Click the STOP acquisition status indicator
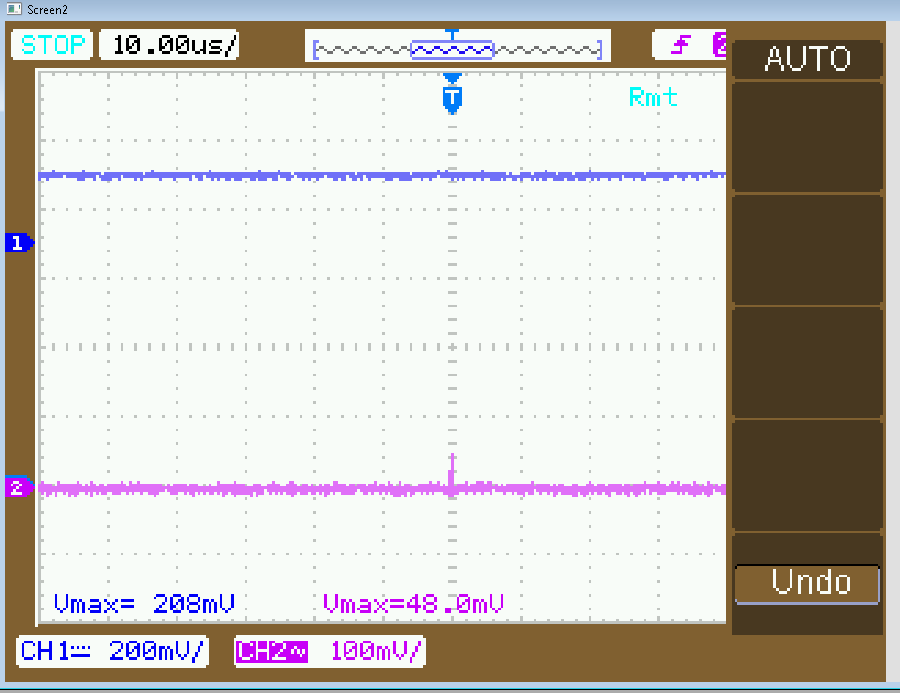 [x=52, y=45]
